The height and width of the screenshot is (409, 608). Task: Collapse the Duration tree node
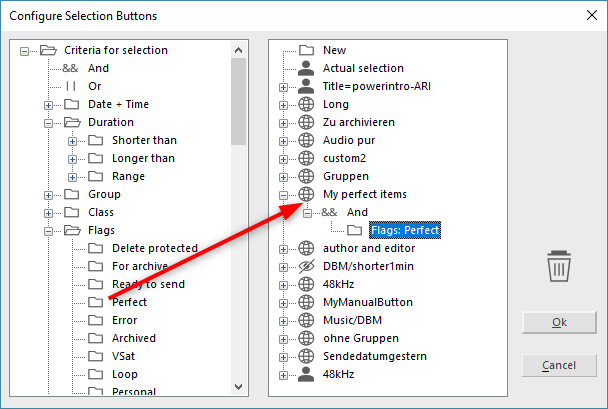click(x=48, y=123)
